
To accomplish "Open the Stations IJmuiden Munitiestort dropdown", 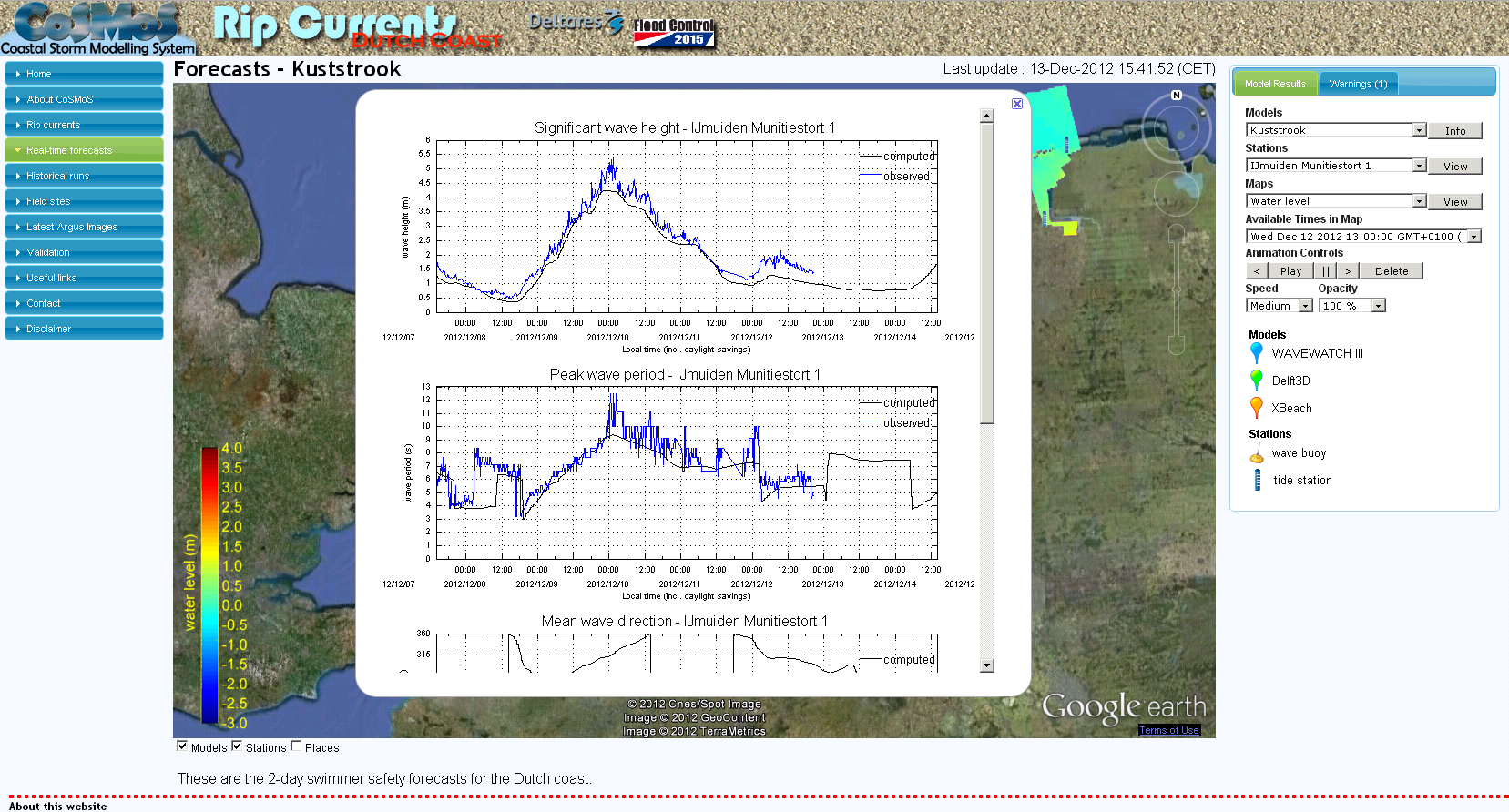I will click(x=1335, y=166).
